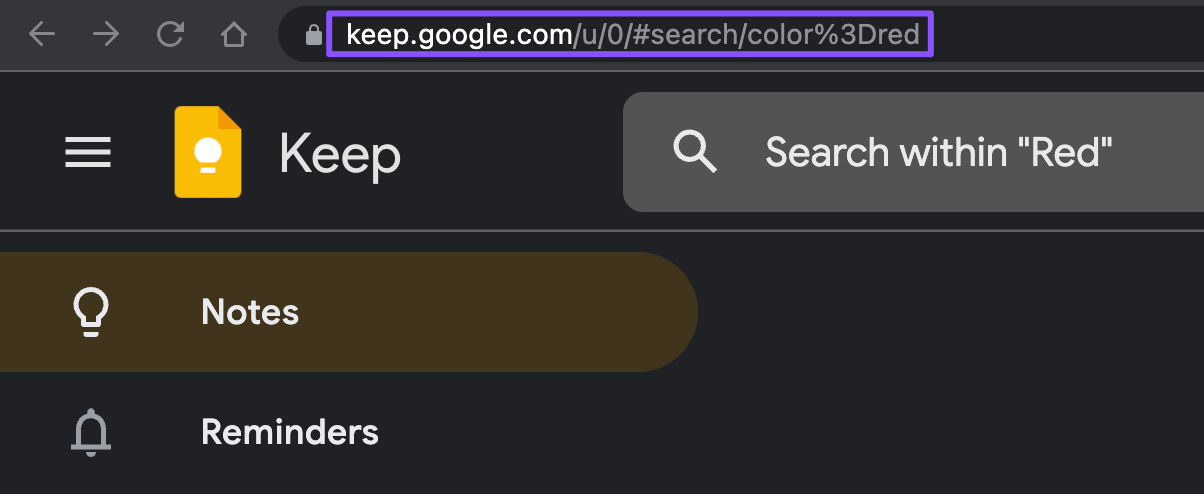Click the yellow Keep lightbulb logo

pos(208,152)
